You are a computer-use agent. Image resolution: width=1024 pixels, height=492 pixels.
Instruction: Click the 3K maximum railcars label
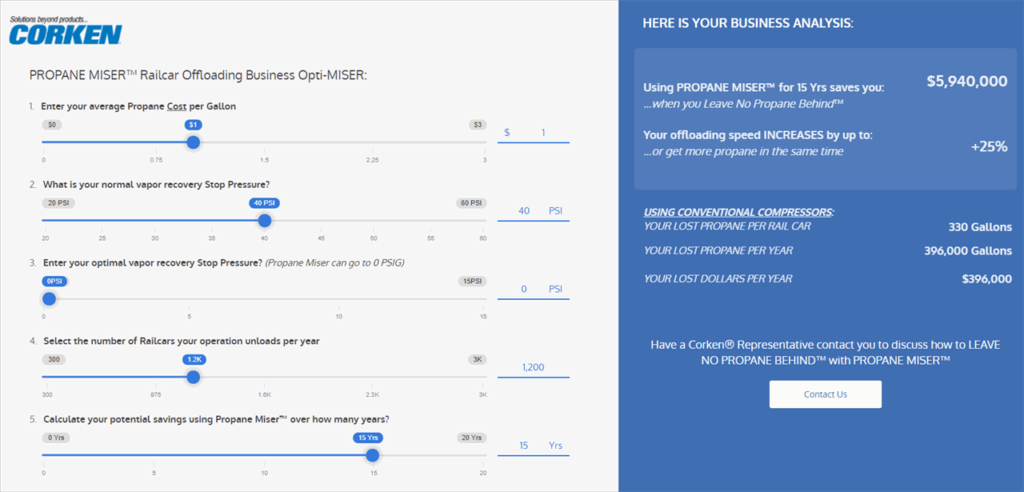477,359
